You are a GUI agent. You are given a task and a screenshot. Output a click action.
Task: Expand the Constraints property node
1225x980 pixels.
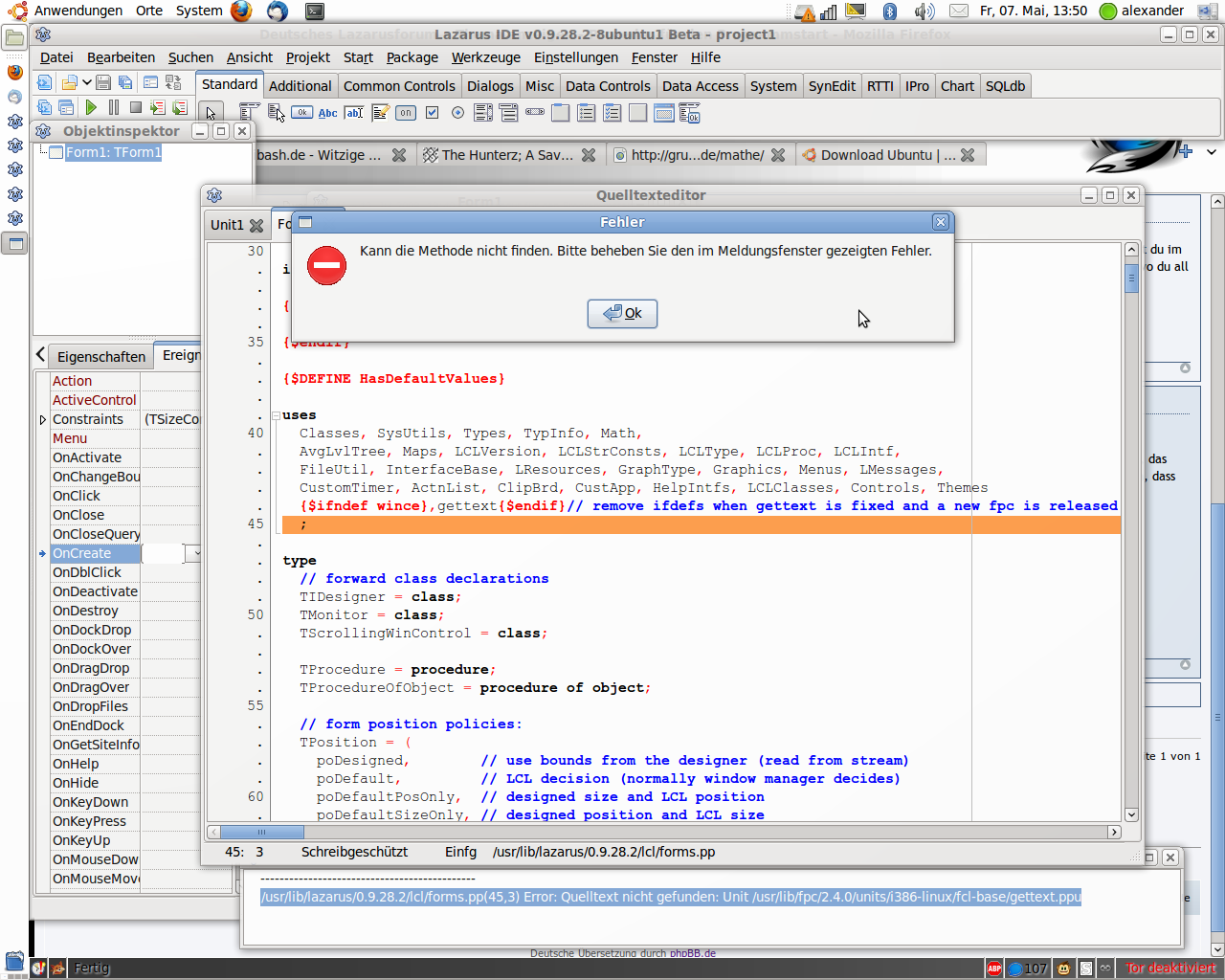click(43, 419)
